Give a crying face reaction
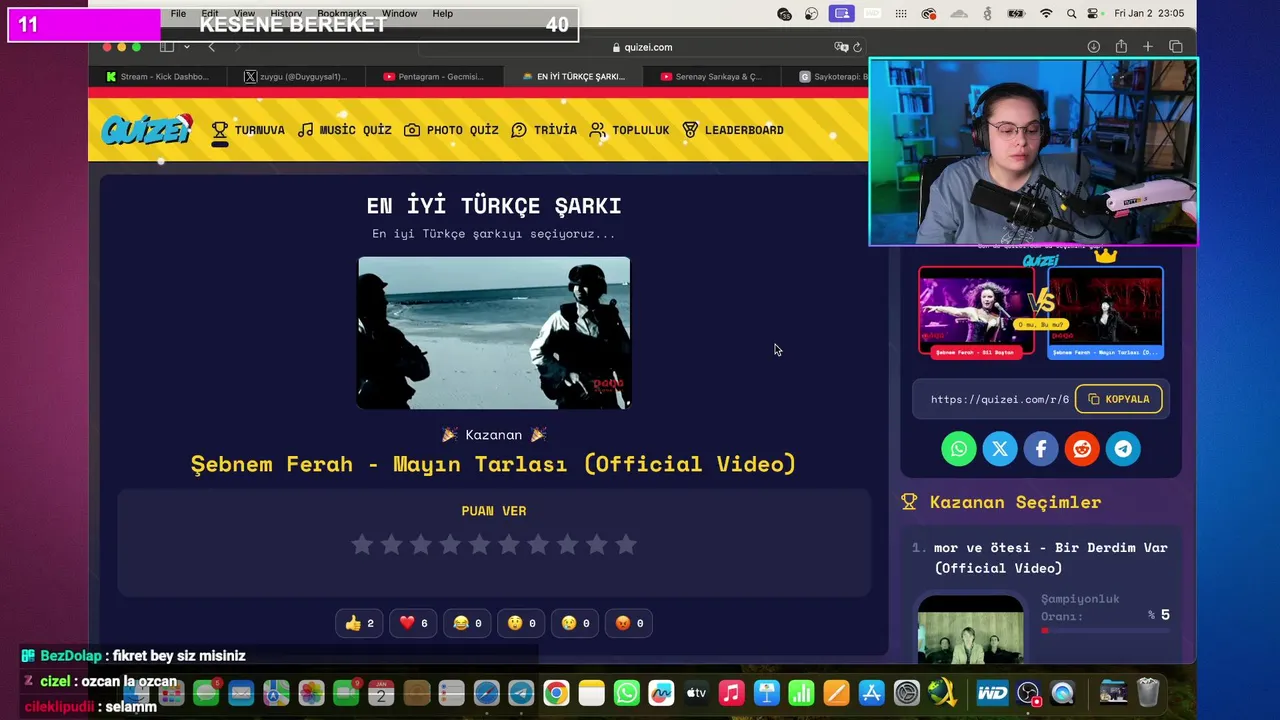Screen dimensions: 1280x720 [575, 623]
